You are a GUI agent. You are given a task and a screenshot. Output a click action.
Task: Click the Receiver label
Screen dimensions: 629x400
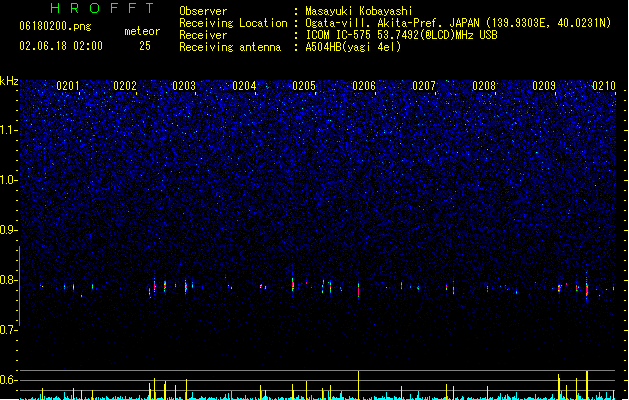point(203,35)
